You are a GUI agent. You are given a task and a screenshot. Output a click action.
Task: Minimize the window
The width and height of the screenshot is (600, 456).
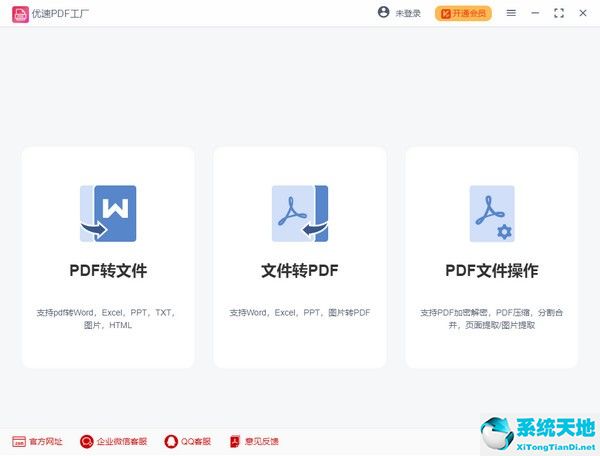click(535, 13)
